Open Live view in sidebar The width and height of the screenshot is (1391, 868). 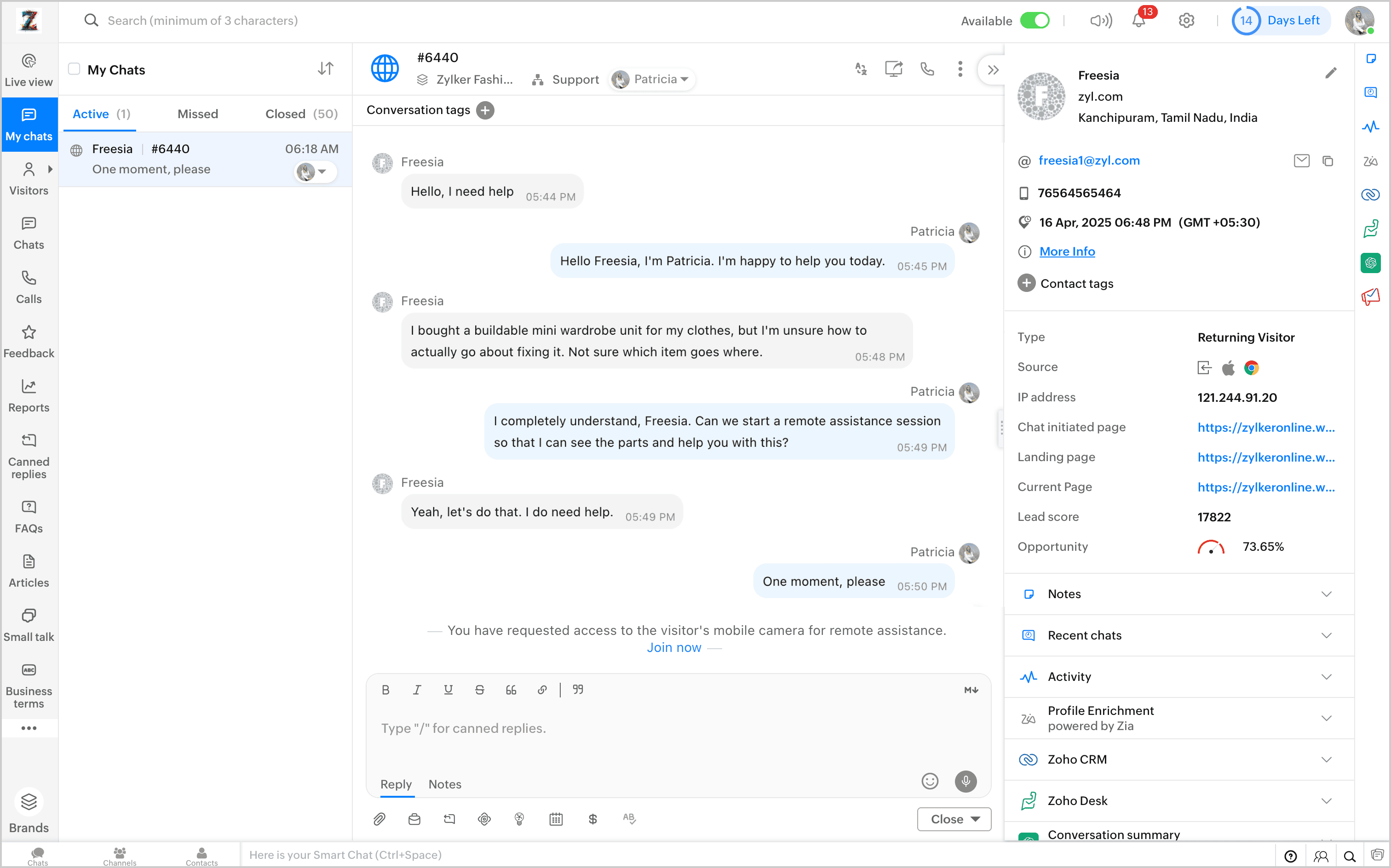point(29,70)
